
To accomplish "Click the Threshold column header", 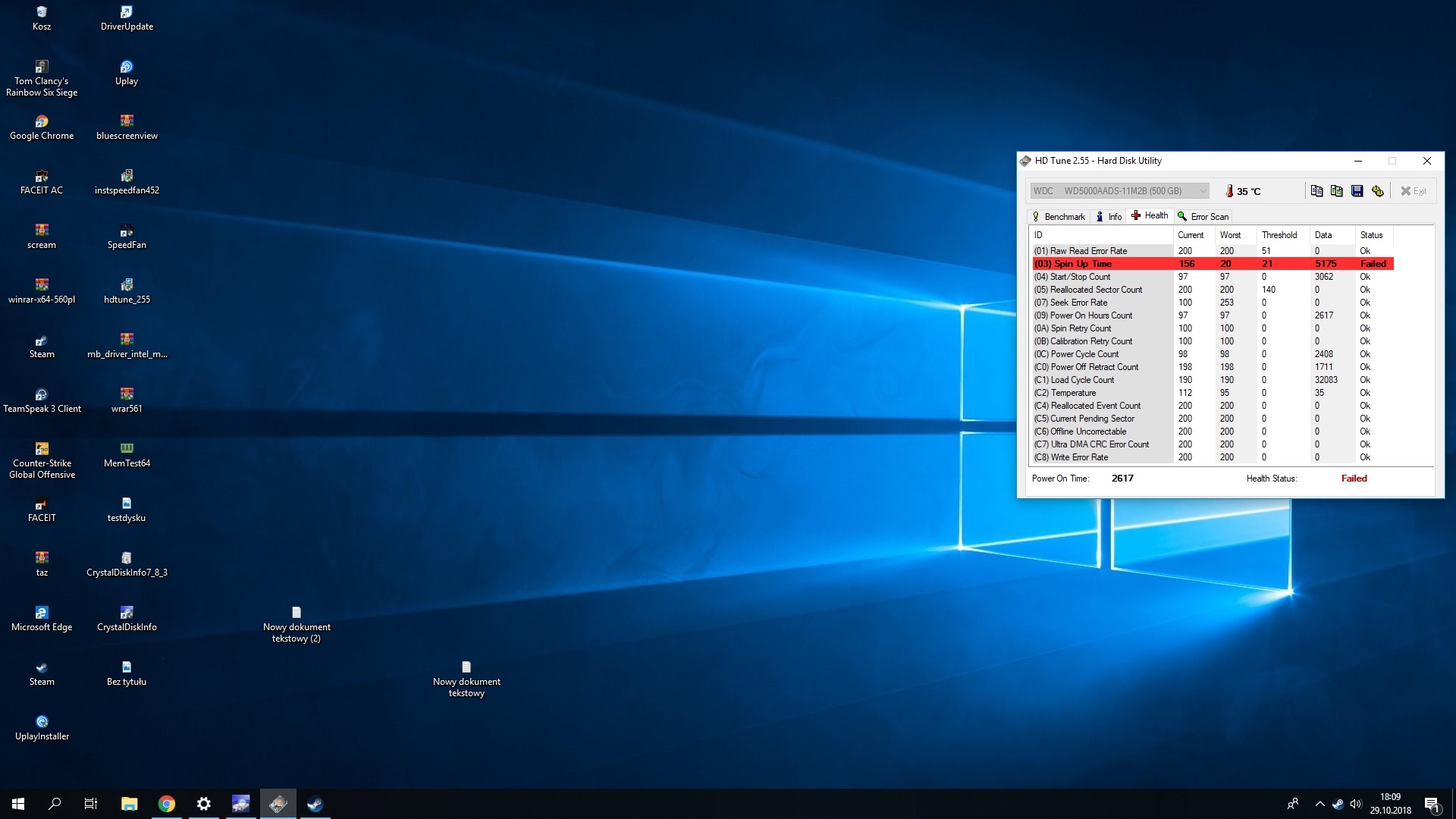I will [x=1283, y=235].
